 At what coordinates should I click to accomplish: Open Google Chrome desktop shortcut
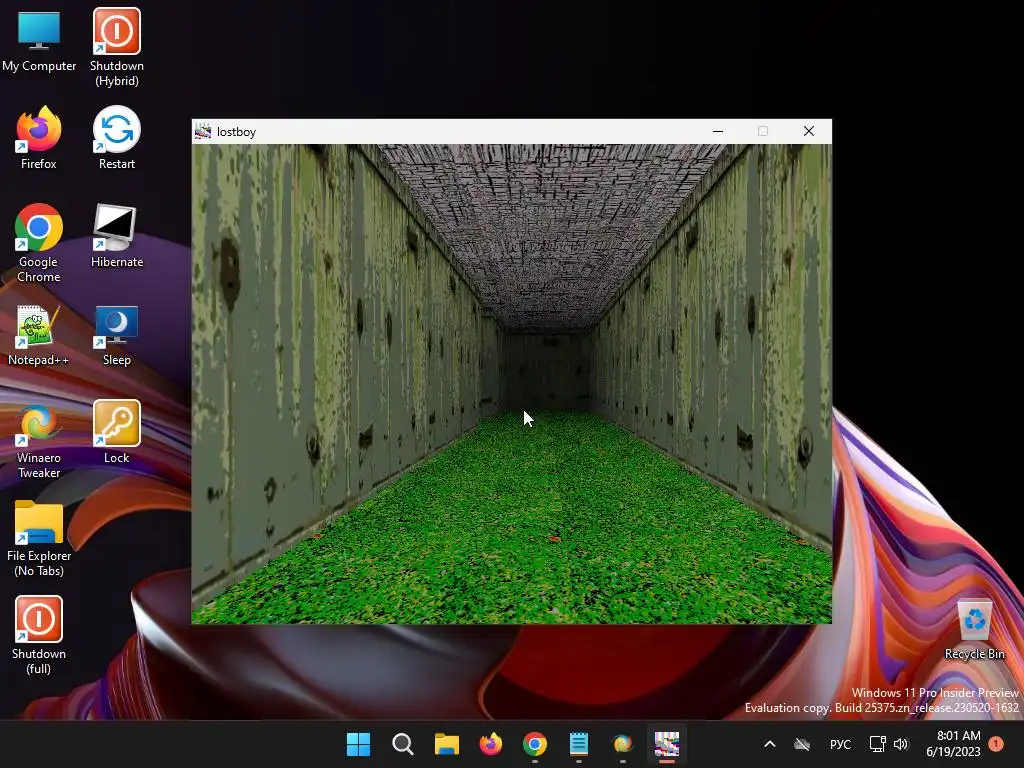(x=39, y=243)
